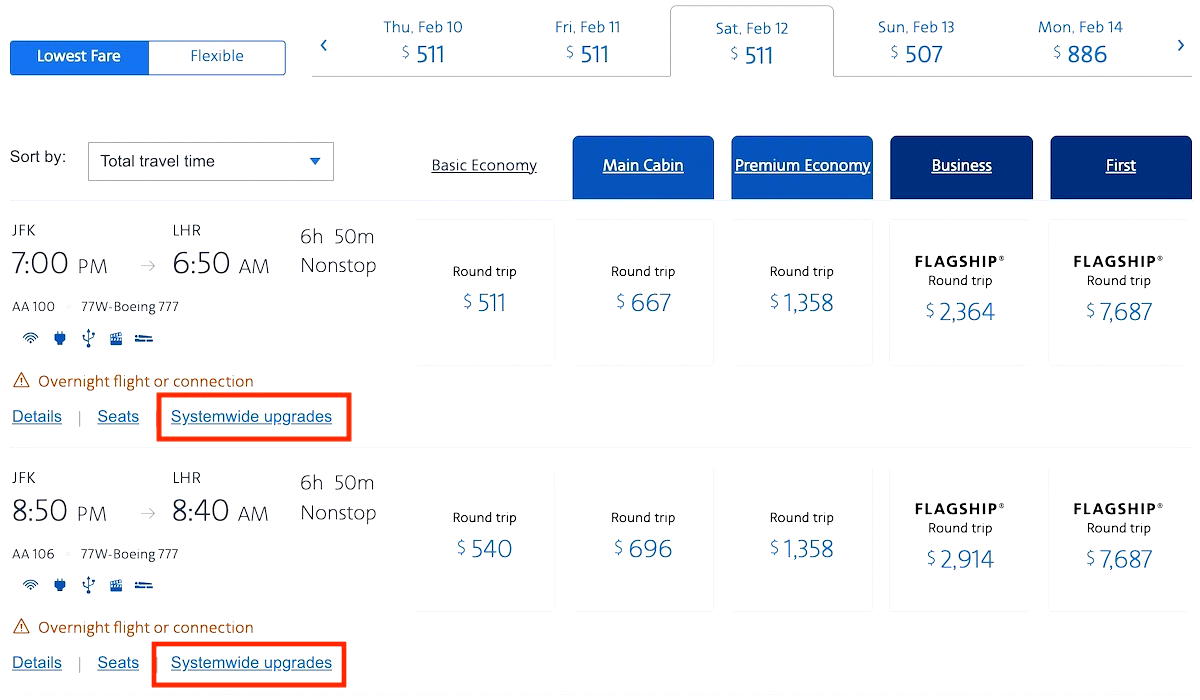Click the left chevron for earlier dates
The image size is (1200, 700).
click(323, 44)
